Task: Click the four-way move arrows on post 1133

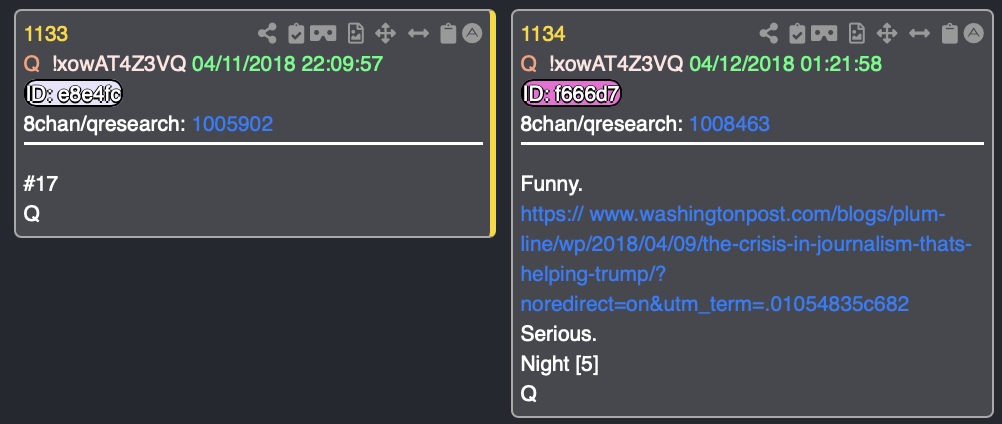Action: pos(385,33)
